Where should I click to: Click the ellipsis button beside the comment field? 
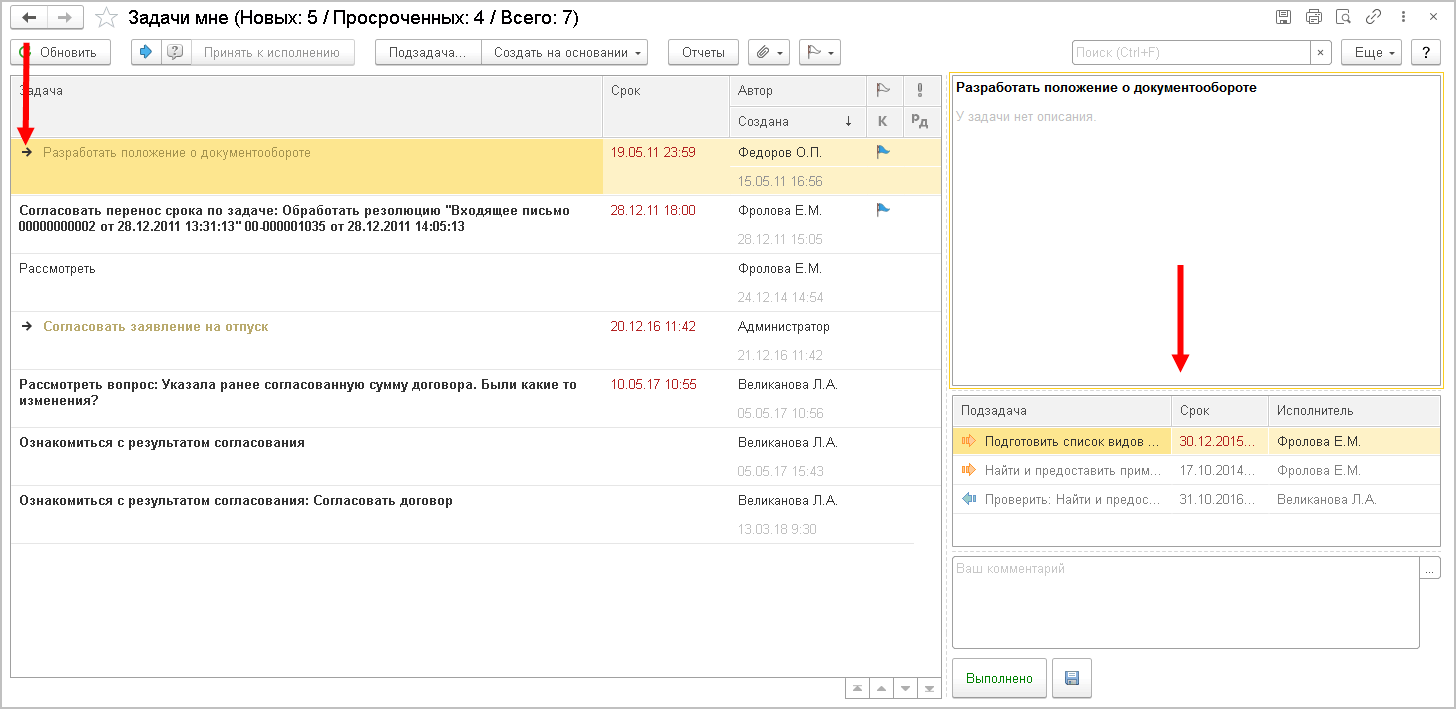pos(1430,569)
